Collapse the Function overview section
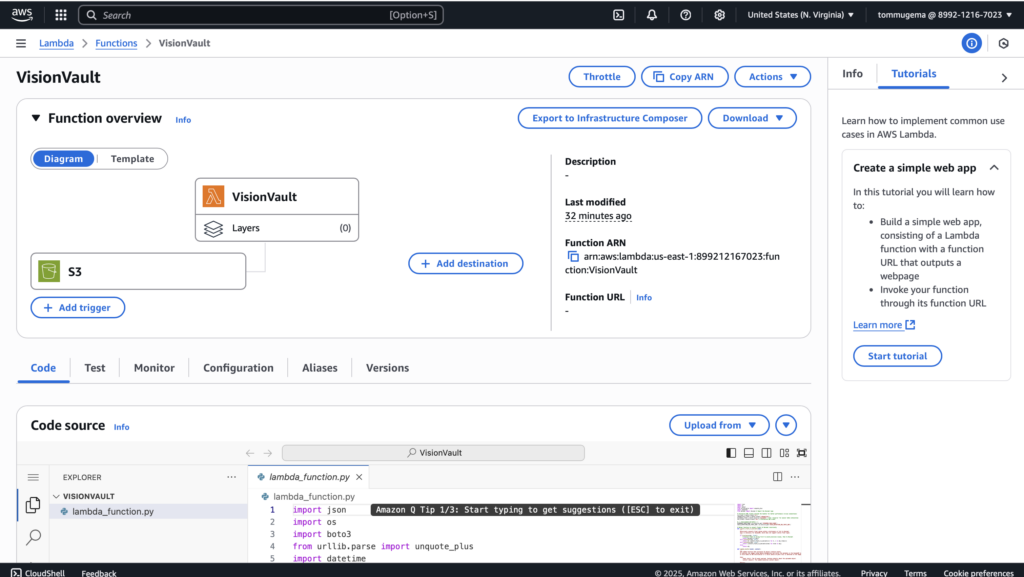Screen dimensions: 1024x577 pyautogui.click(x=36, y=119)
